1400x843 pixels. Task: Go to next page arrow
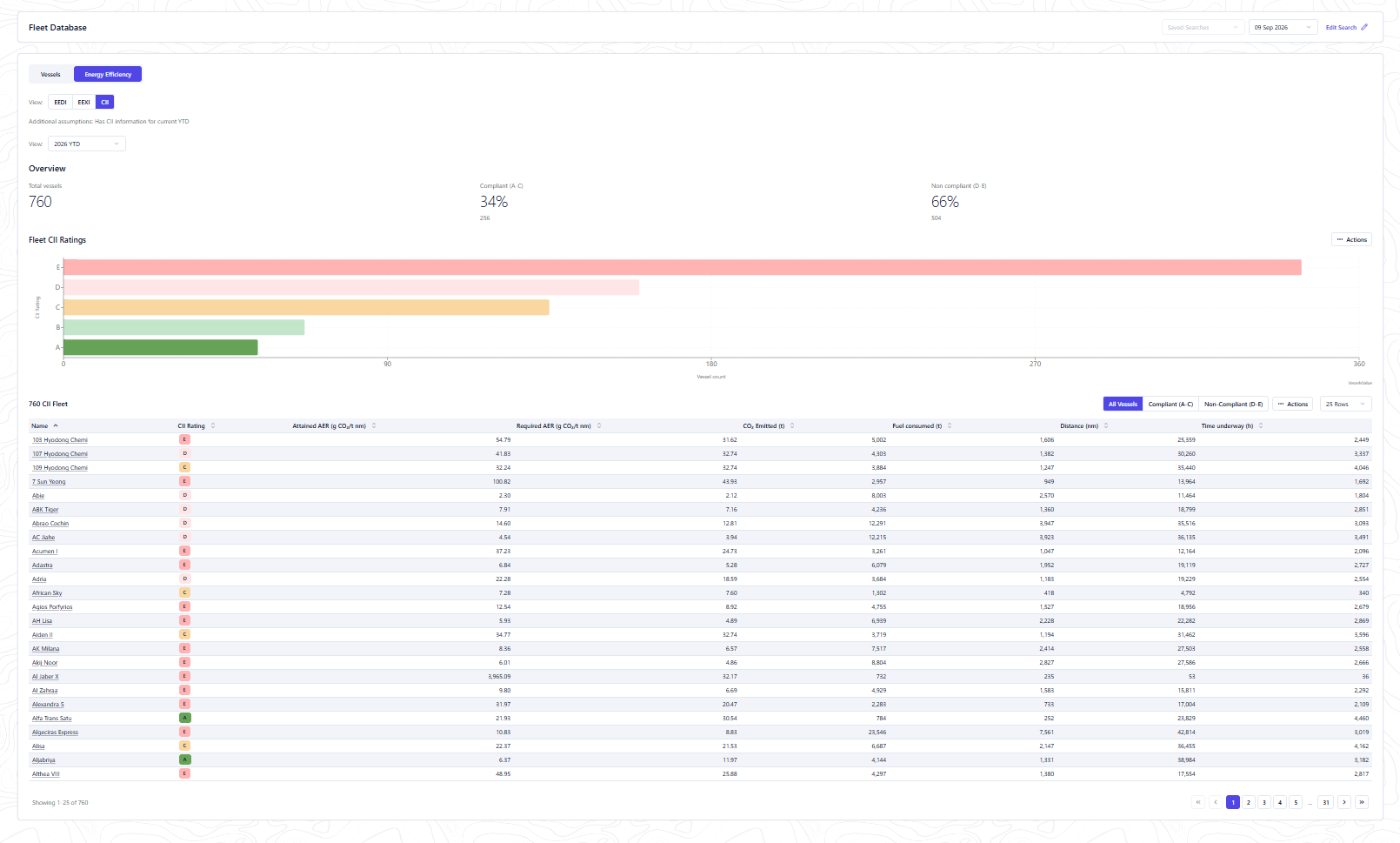tap(1344, 802)
